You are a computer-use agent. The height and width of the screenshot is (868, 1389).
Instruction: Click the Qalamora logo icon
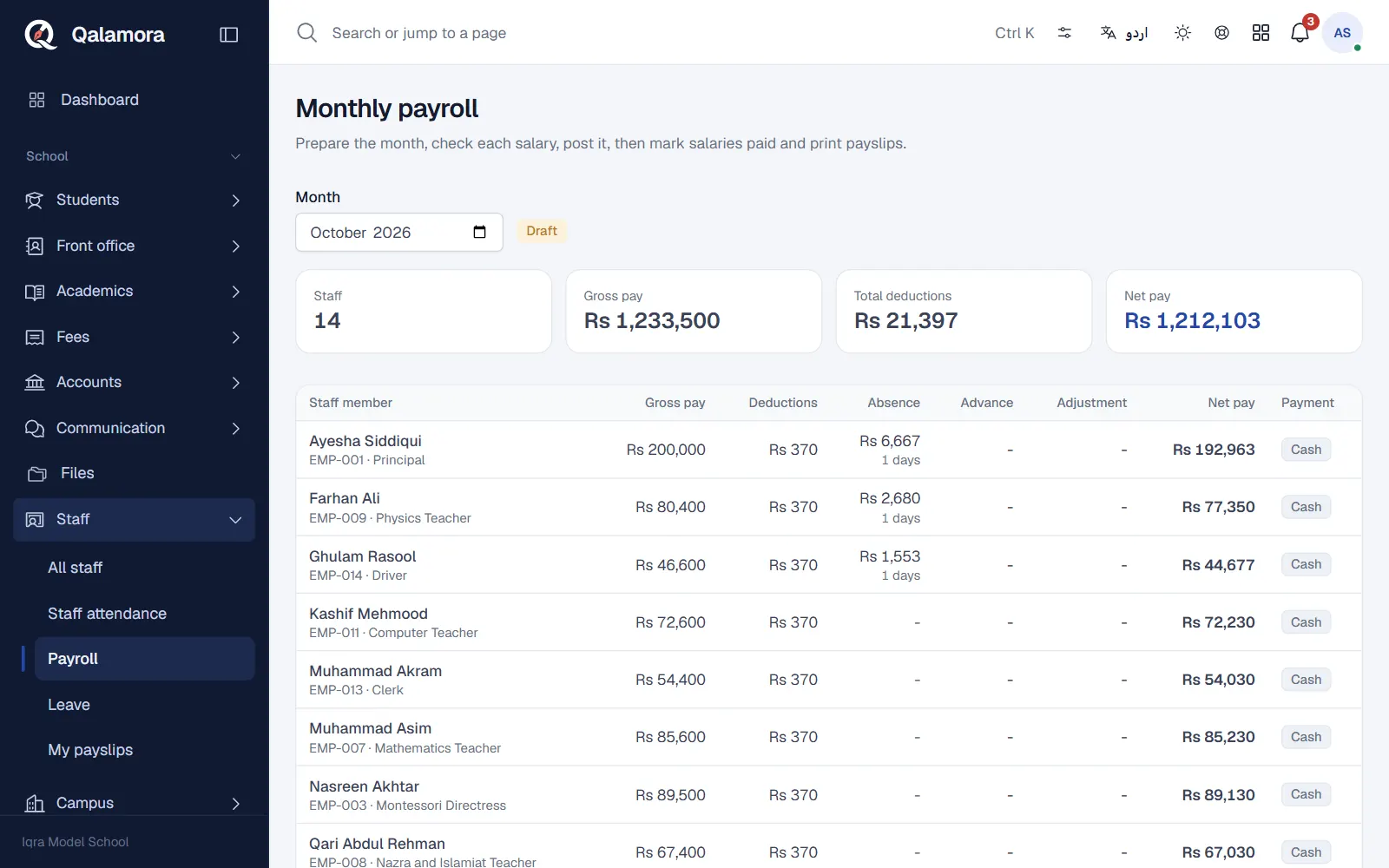point(40,35)
